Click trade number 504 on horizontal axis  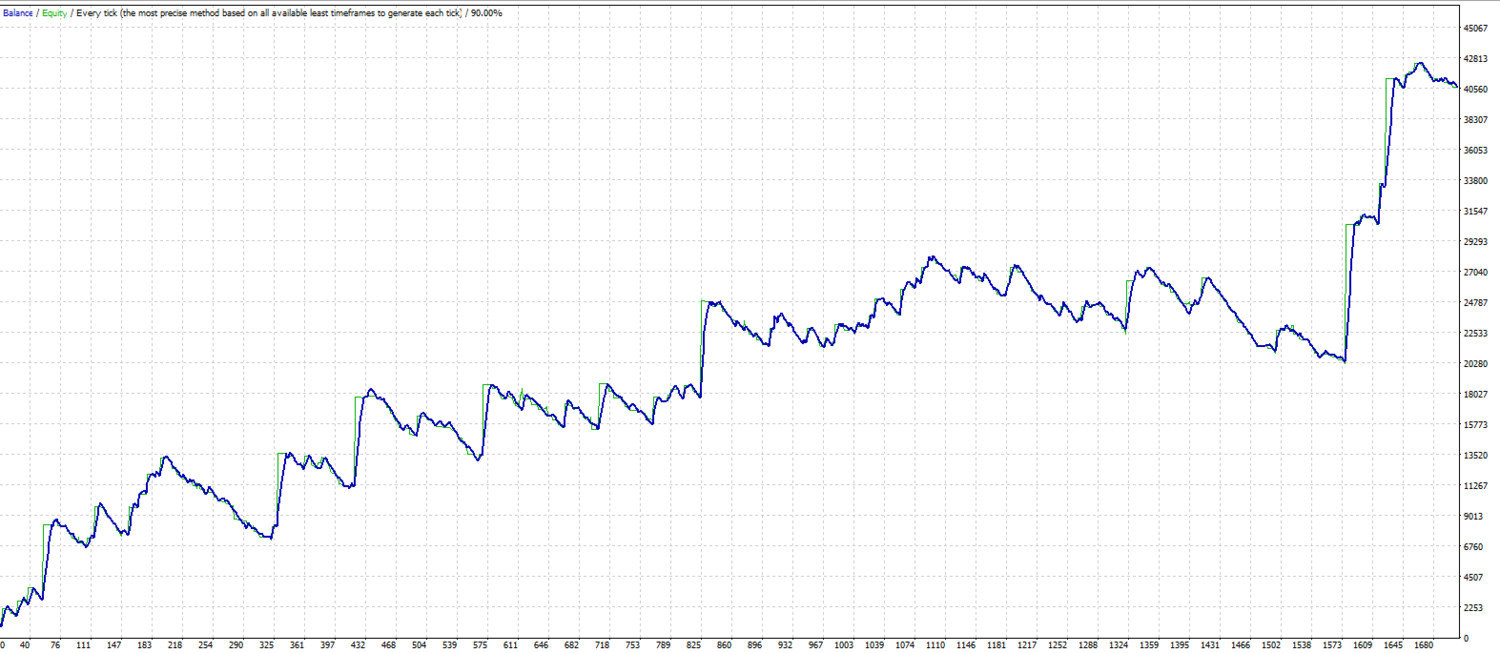[x=419, y=646]
